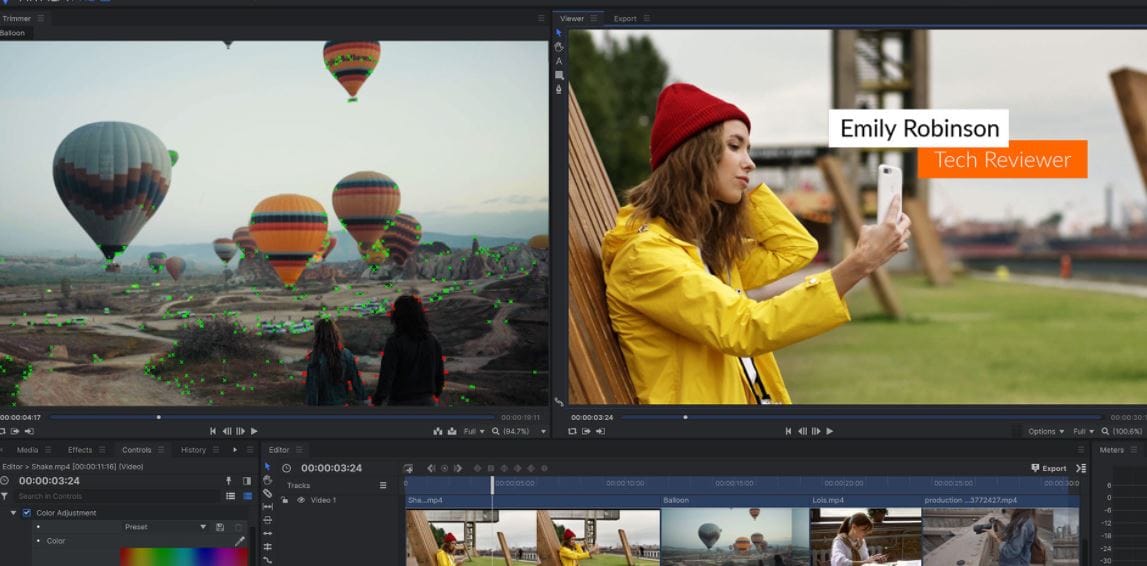Select the Freehand mask pen tool in Viewer
The image size is (1147, 566).
pos(559,89)
